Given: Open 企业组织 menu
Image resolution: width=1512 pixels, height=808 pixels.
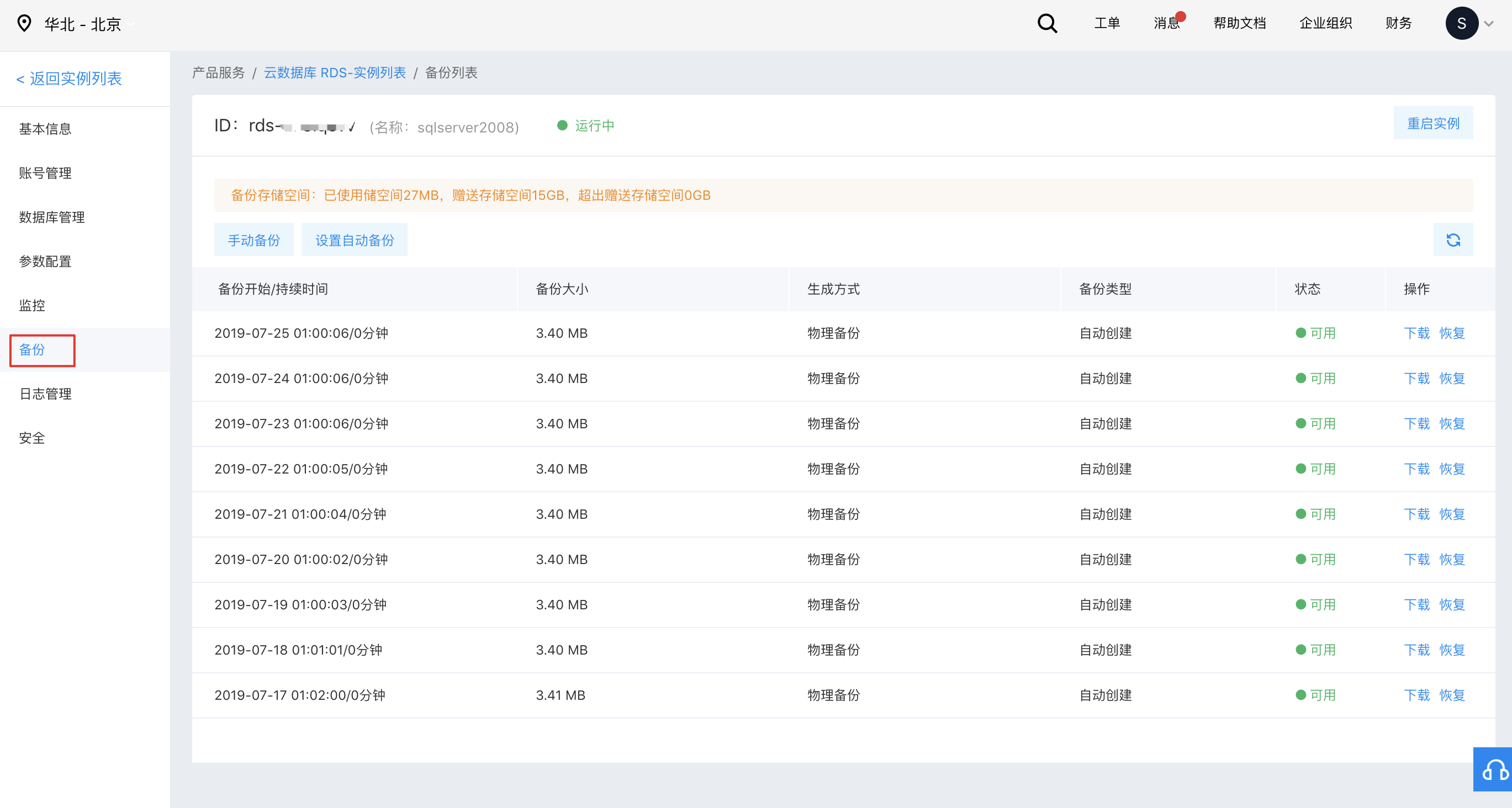Looking at the screenshot, I should coord(1325,24).
